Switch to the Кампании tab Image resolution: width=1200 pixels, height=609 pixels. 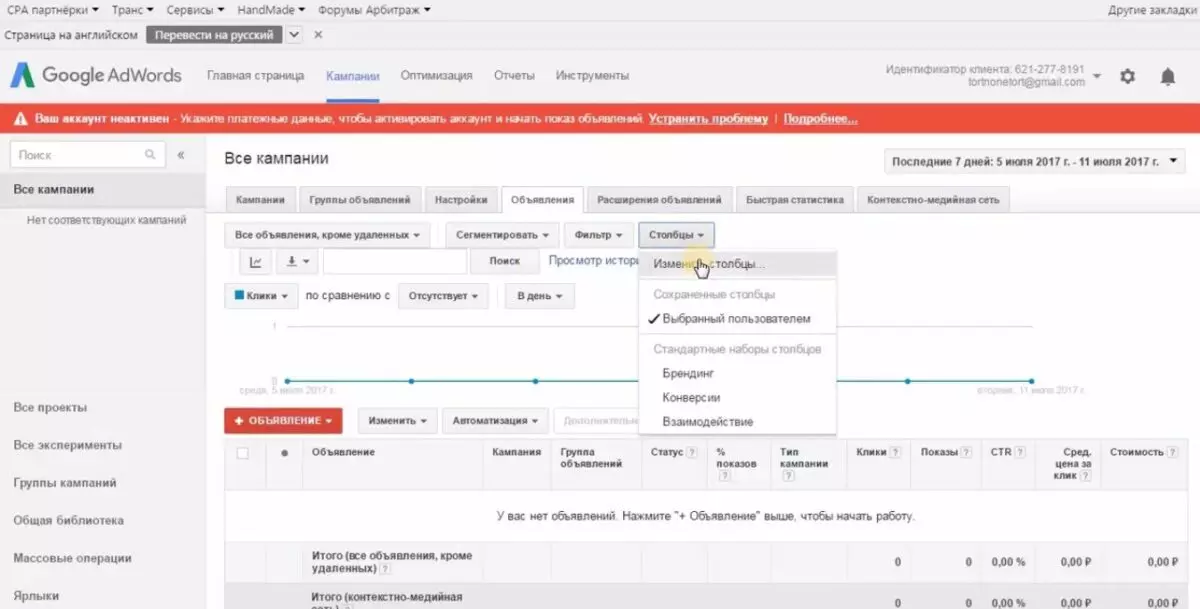(260, 200)
